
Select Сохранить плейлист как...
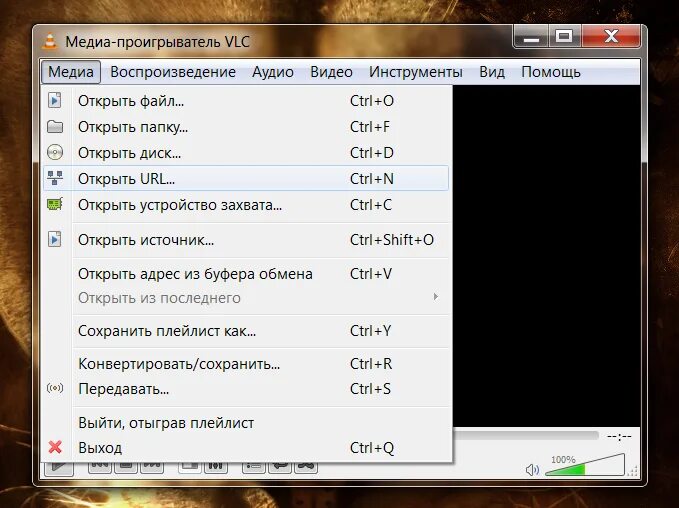tap(246, 331)
